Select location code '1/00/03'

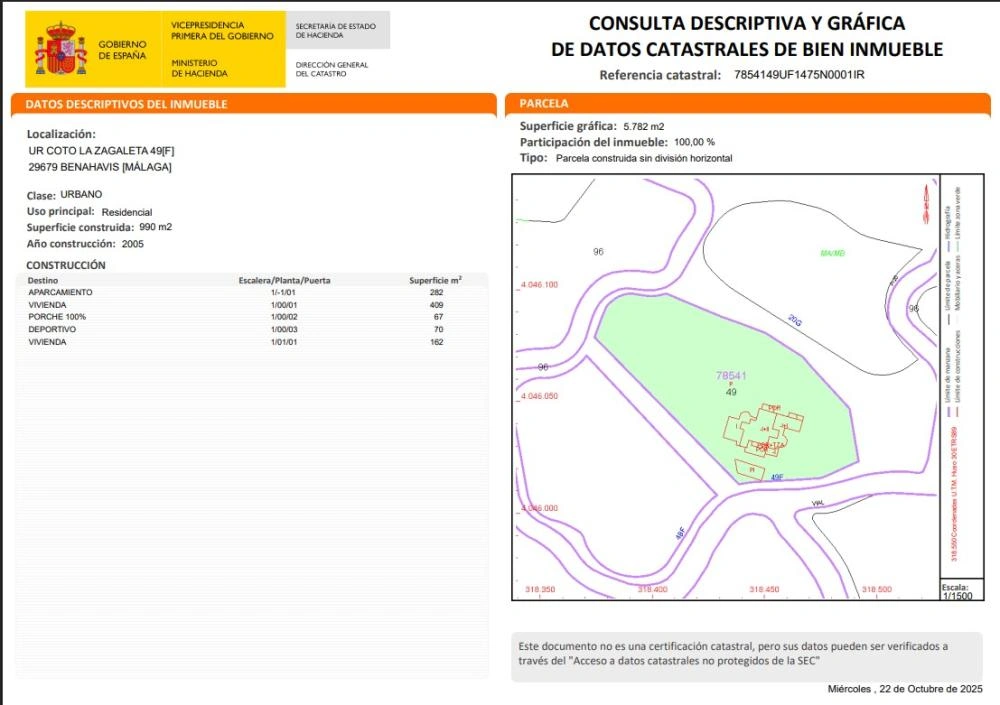click(x=284, y=329)
